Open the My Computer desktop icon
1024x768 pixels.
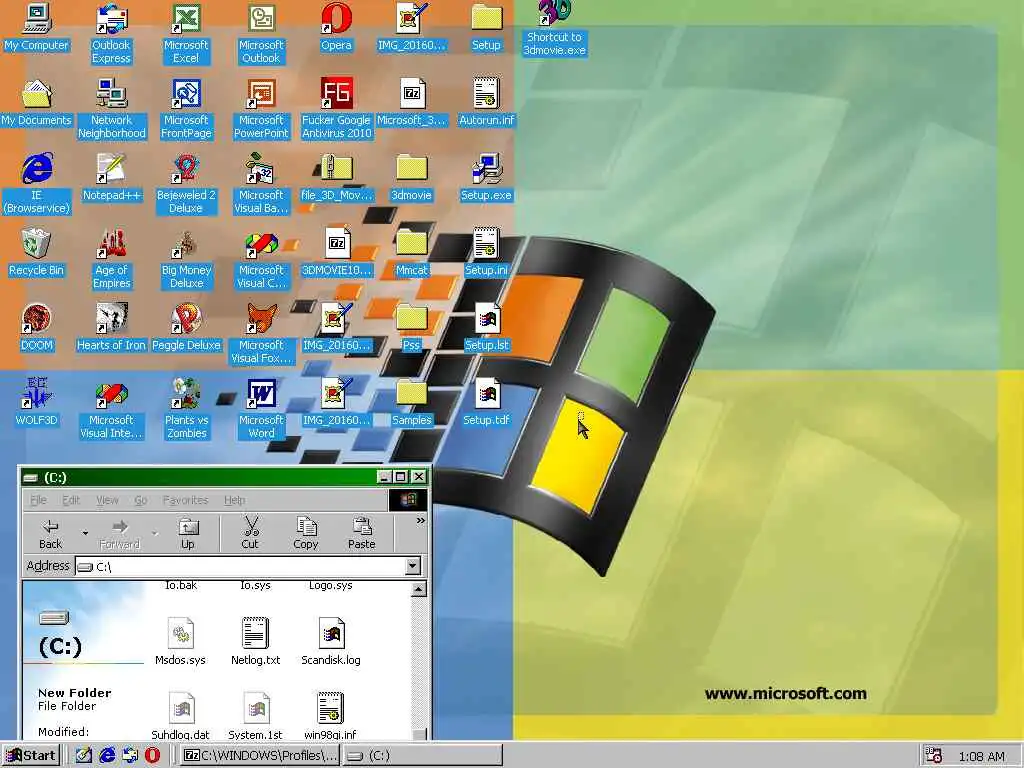point(37,26)
